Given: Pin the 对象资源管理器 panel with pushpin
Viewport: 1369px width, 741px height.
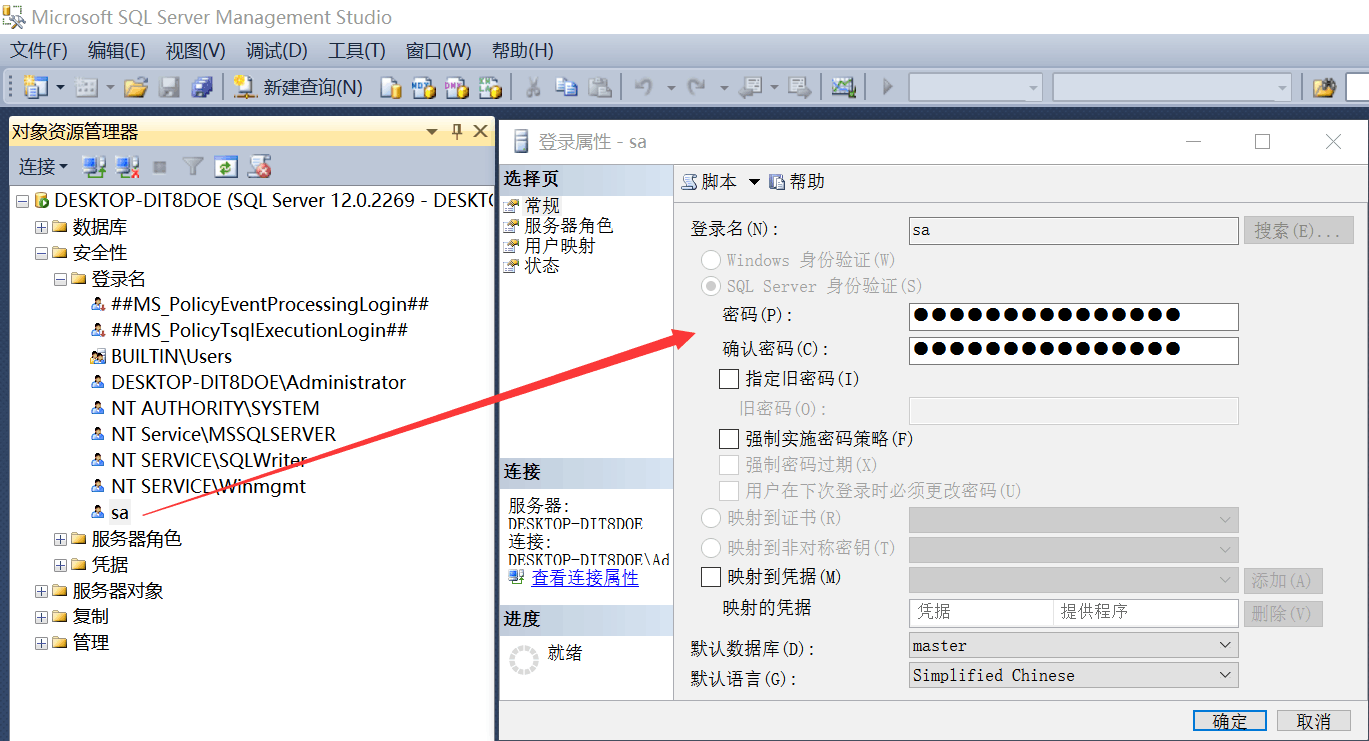Looking at the screenshot, I should point(457,131).
